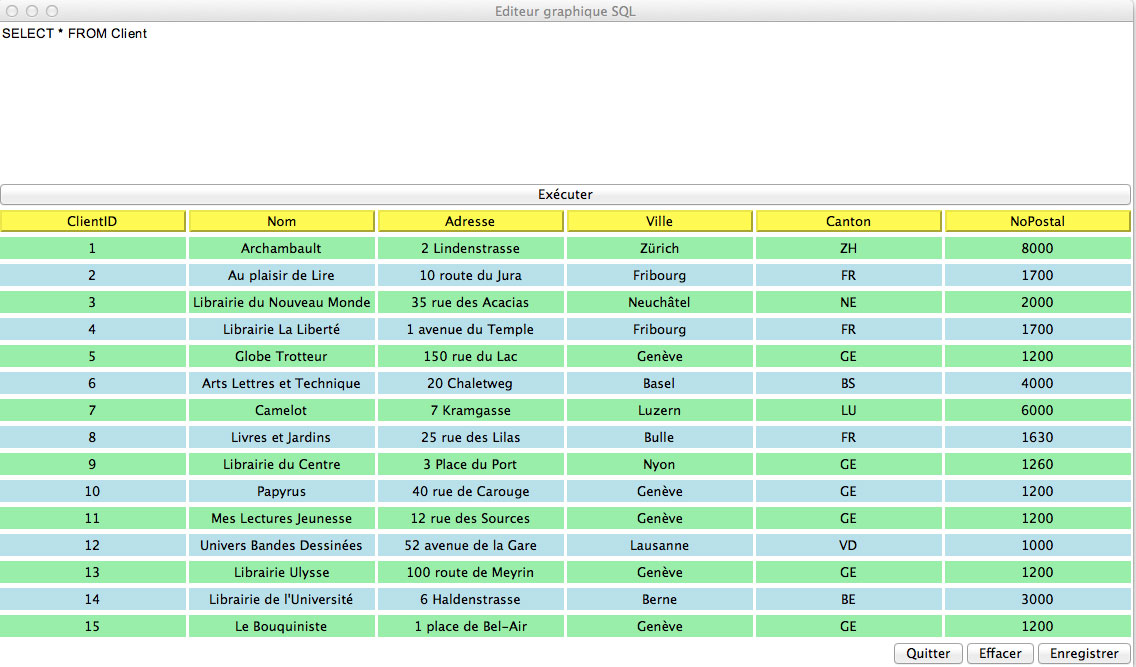Click the Nom column header
The width and height of the screenshot is (1136, 667).
[282, 221]
